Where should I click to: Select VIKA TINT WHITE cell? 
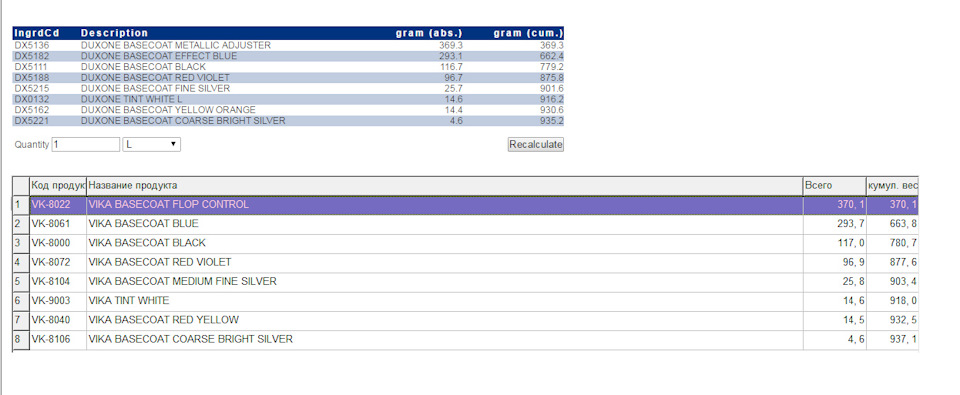tap(444, 301)
